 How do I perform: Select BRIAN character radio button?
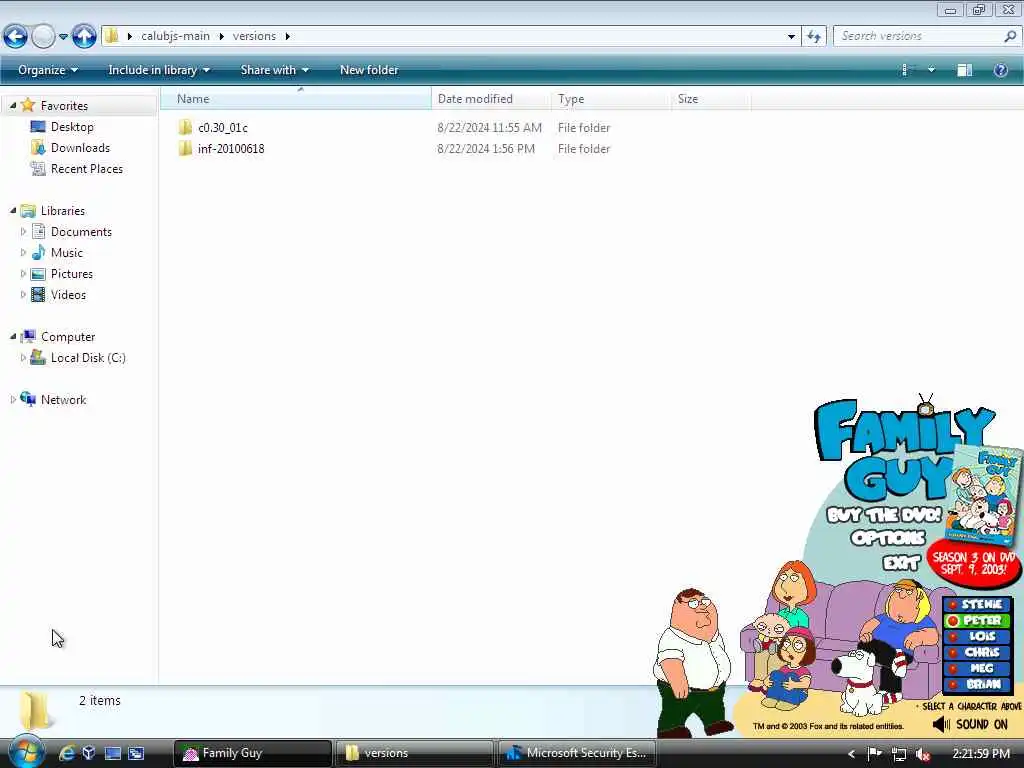tap(953, 684)
